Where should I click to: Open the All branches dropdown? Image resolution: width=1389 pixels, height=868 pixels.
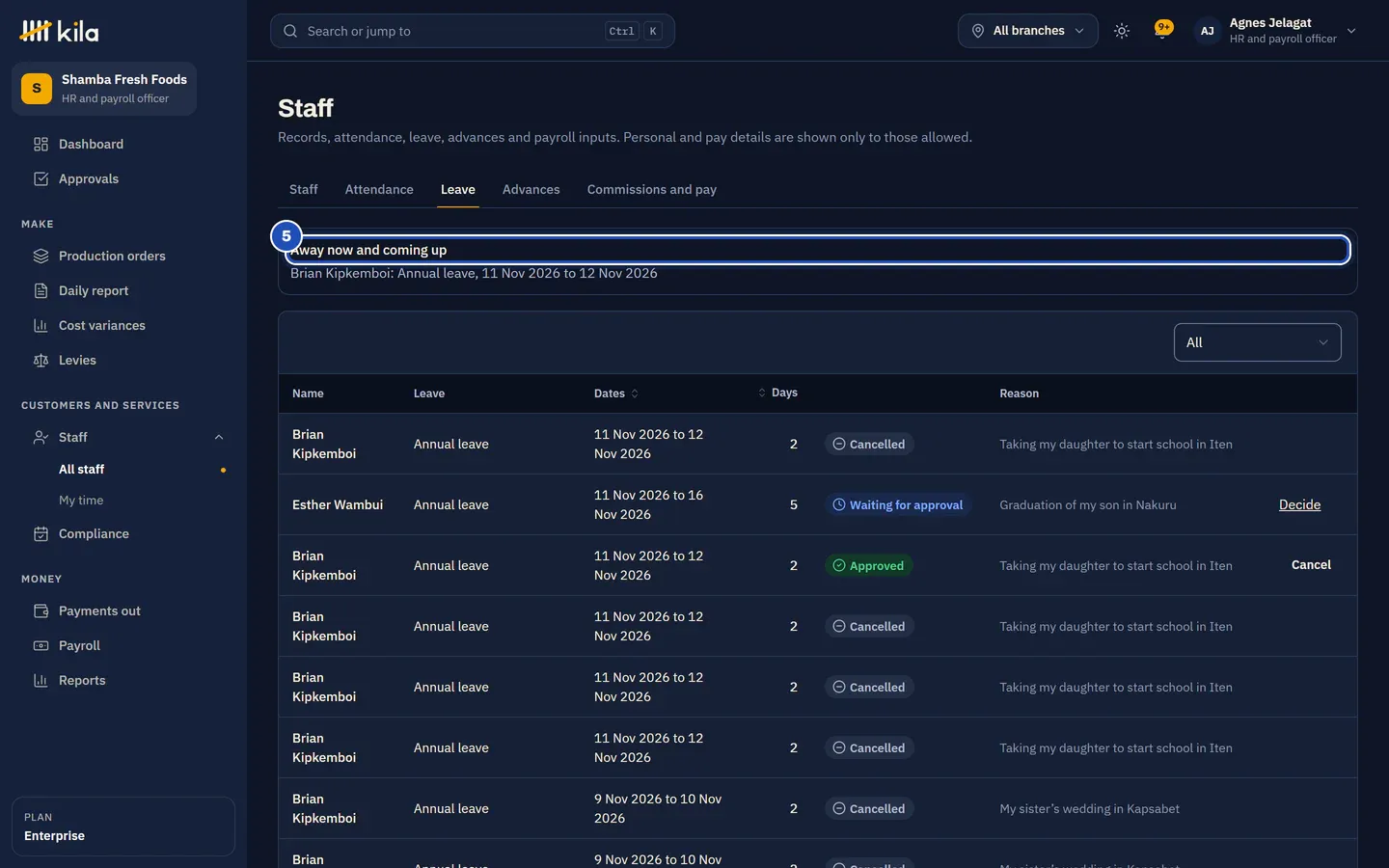(x=1028, y=31)
